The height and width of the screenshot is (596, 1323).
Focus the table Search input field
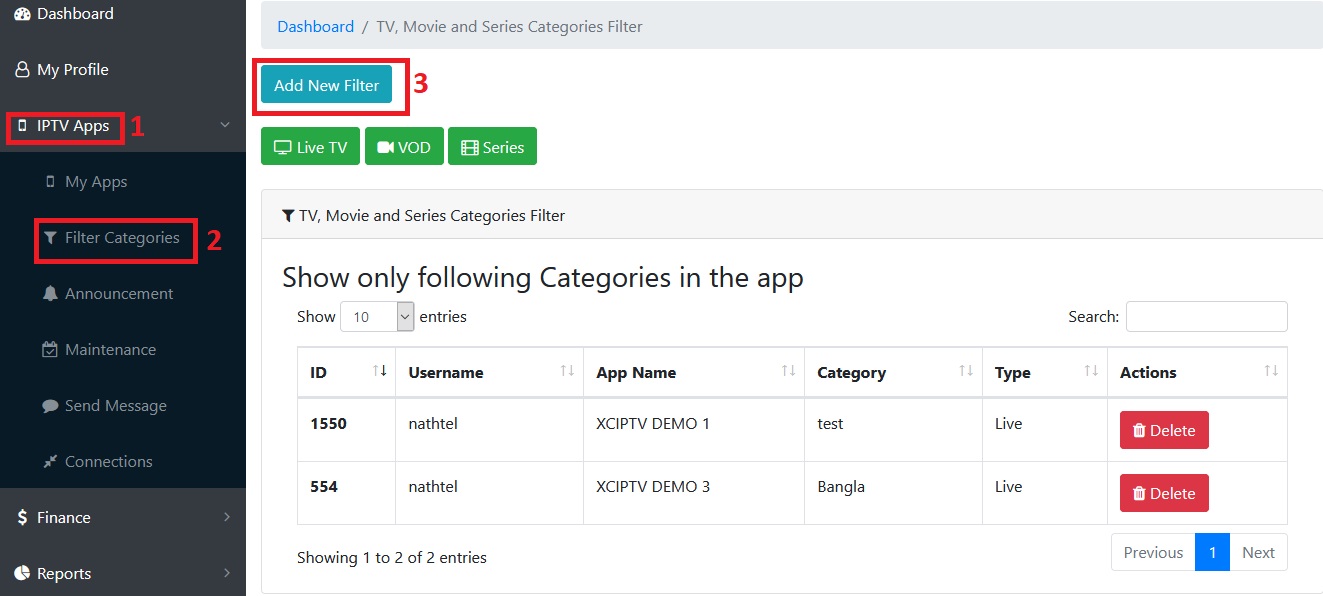[1206, 317]
